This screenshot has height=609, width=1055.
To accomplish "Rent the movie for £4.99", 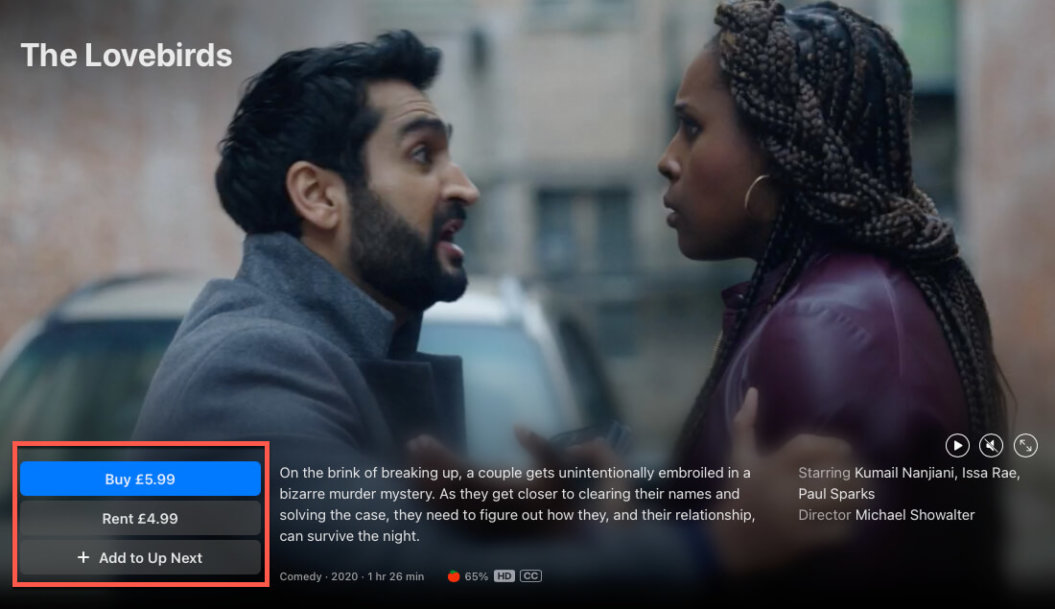I will pos(139,518).
